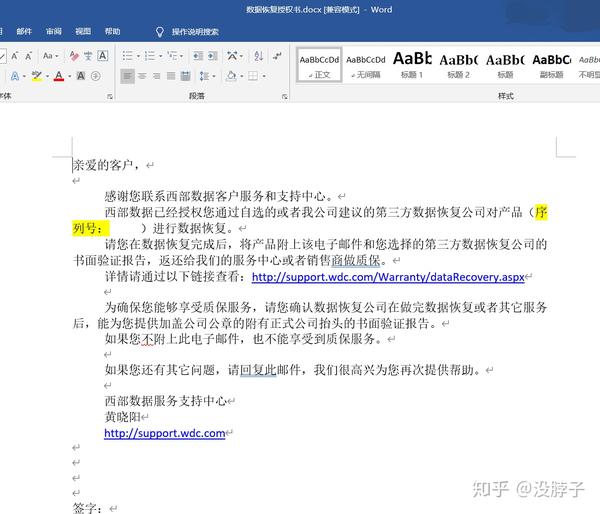
Task: Expand the Borders dropdown arrow
Action: 264,77
